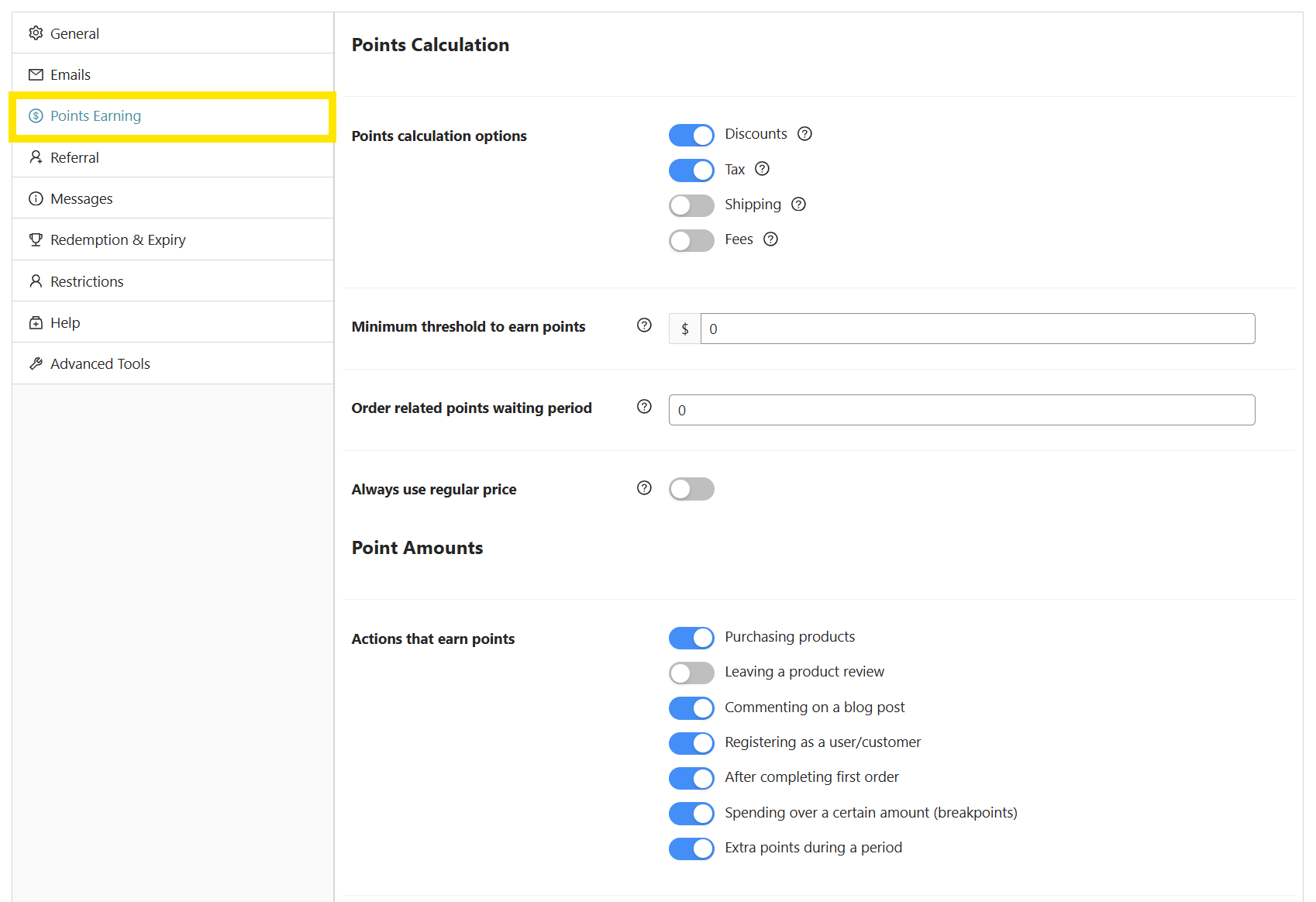This screenshot has height=902, width=1316.
Task: Enable Leaving a product review toggle
Action: 691,673
